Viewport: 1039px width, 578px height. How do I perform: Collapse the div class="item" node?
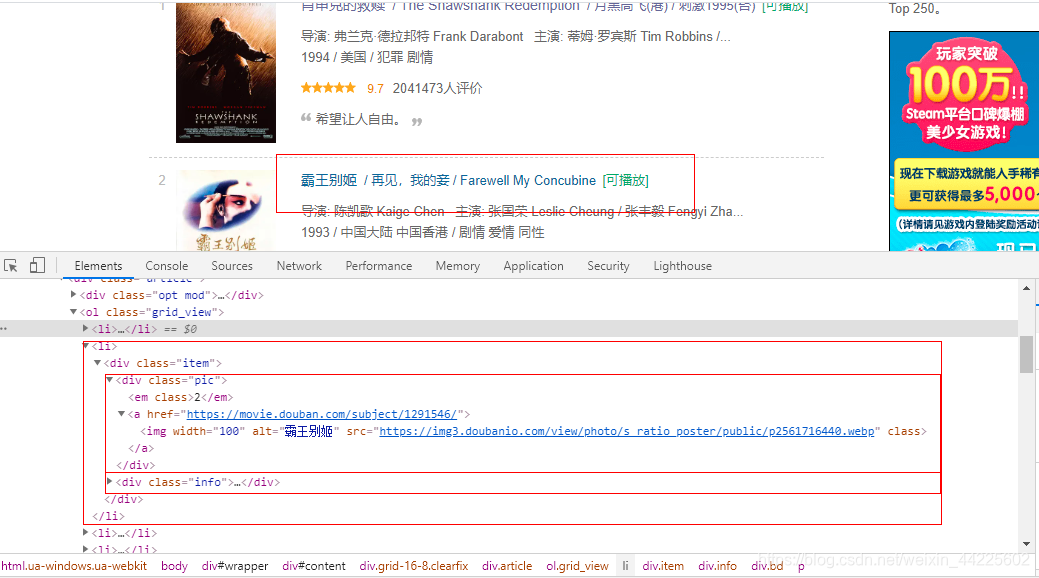coord(97,363)
